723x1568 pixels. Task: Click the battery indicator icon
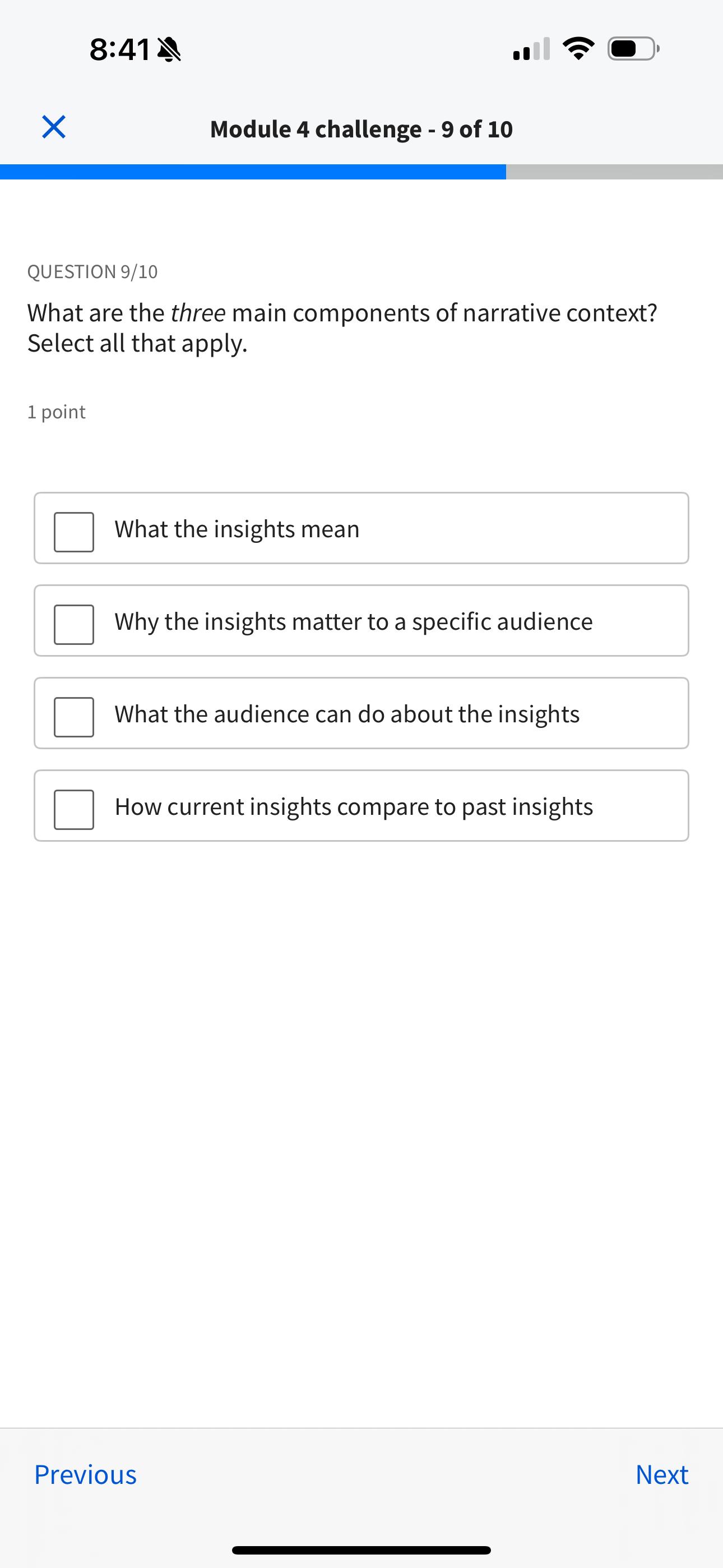[630, 49]
